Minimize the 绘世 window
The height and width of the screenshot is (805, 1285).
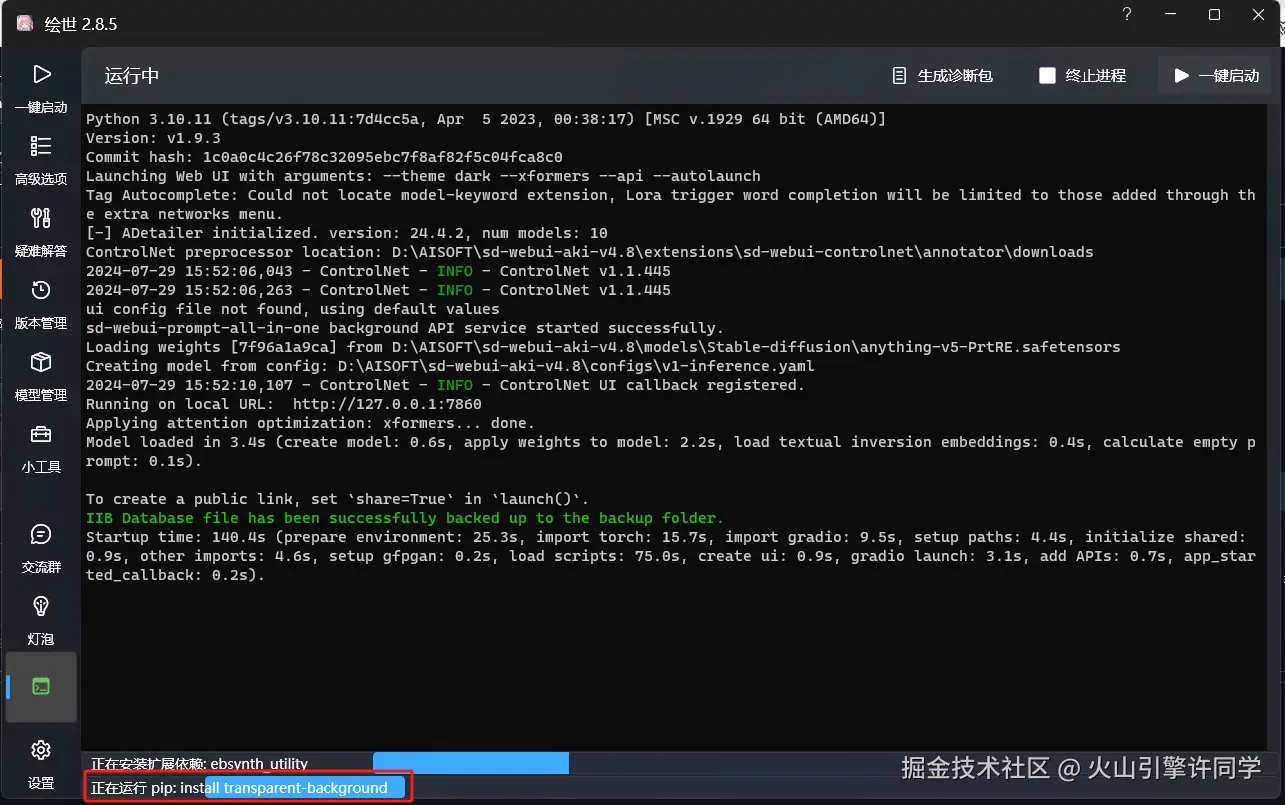click(1171, 15)
